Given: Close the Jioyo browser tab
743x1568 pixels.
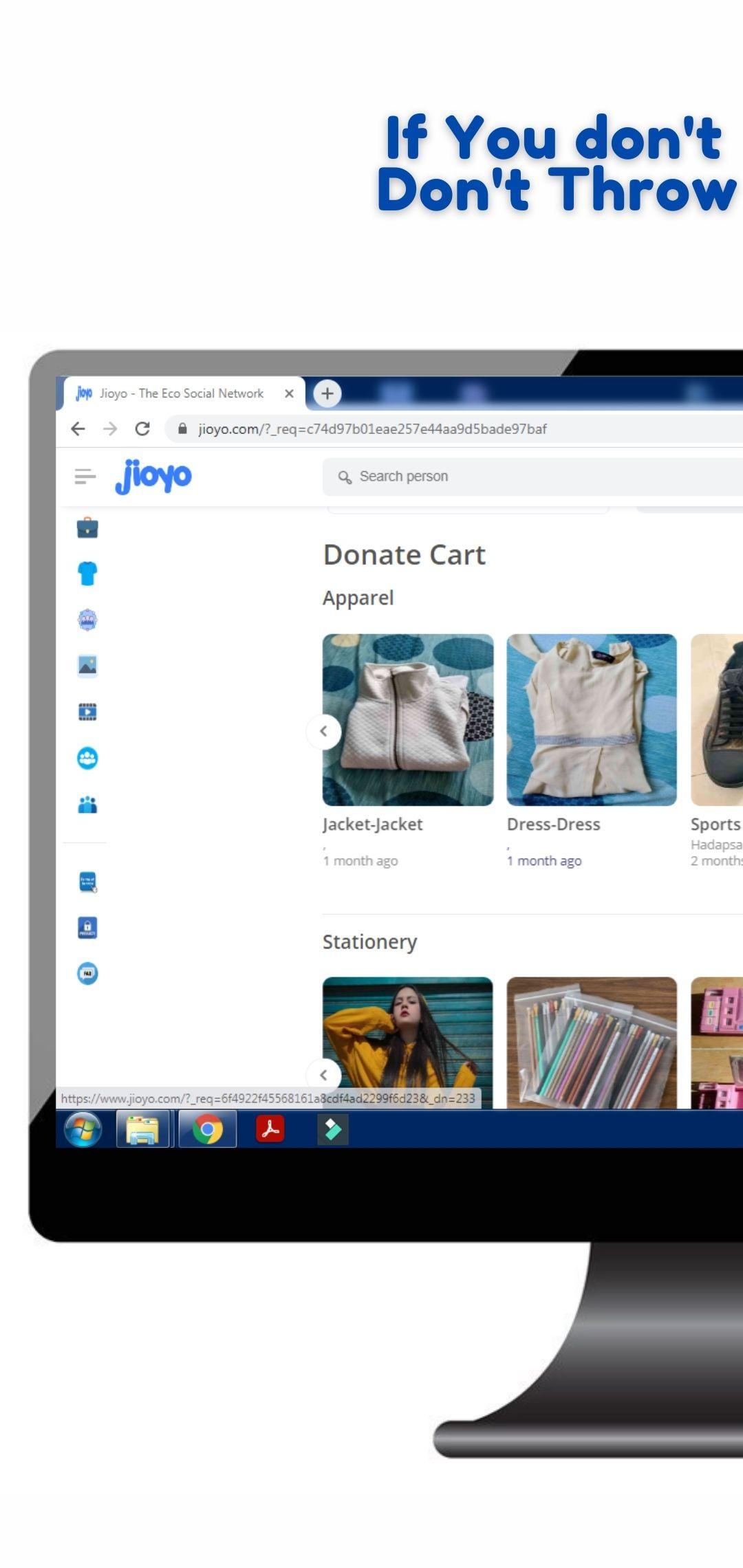Looking at the screenshot, I should pos(290,393).
